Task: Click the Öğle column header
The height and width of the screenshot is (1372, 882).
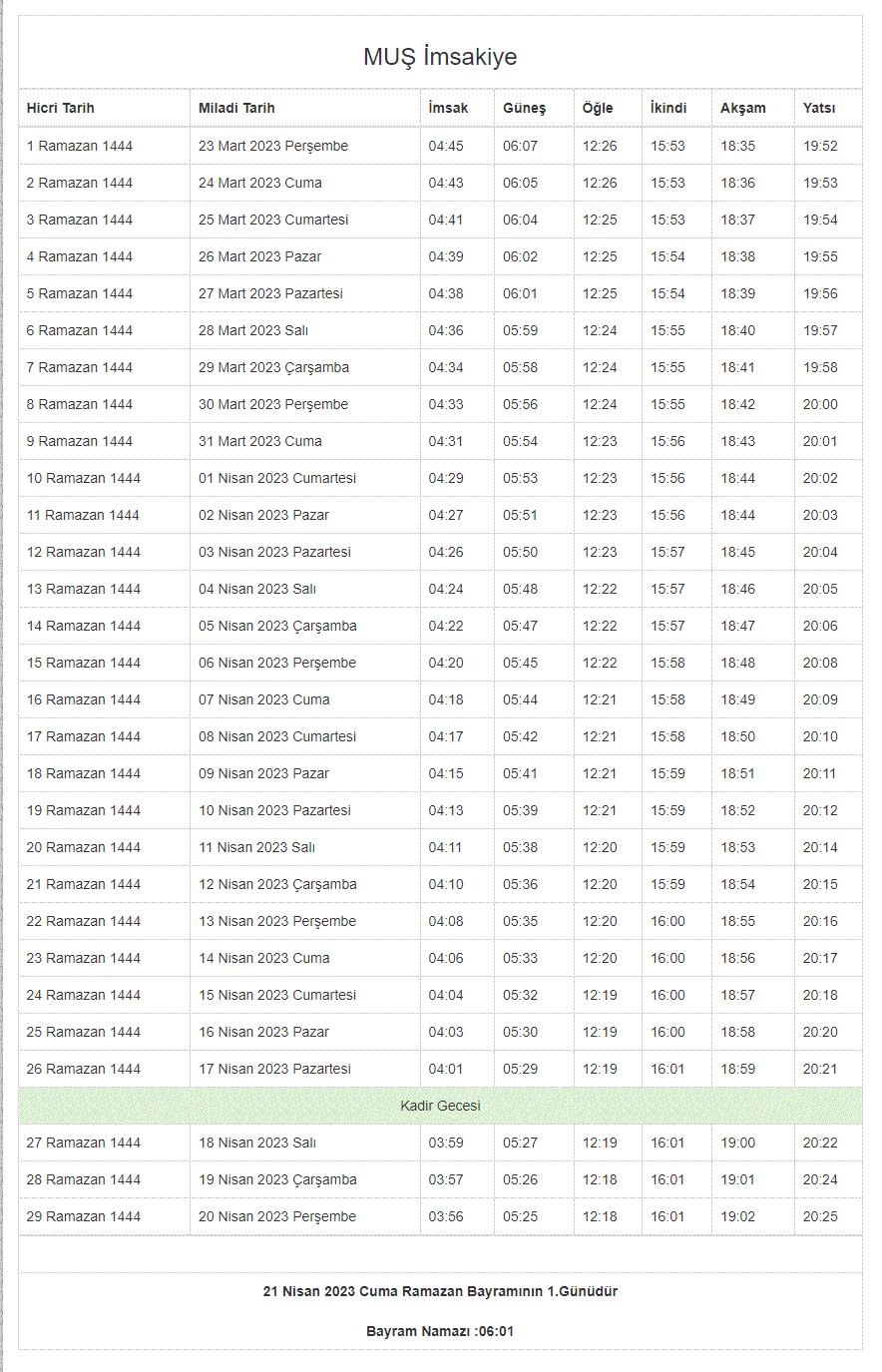Action: [x=598, y=108]
